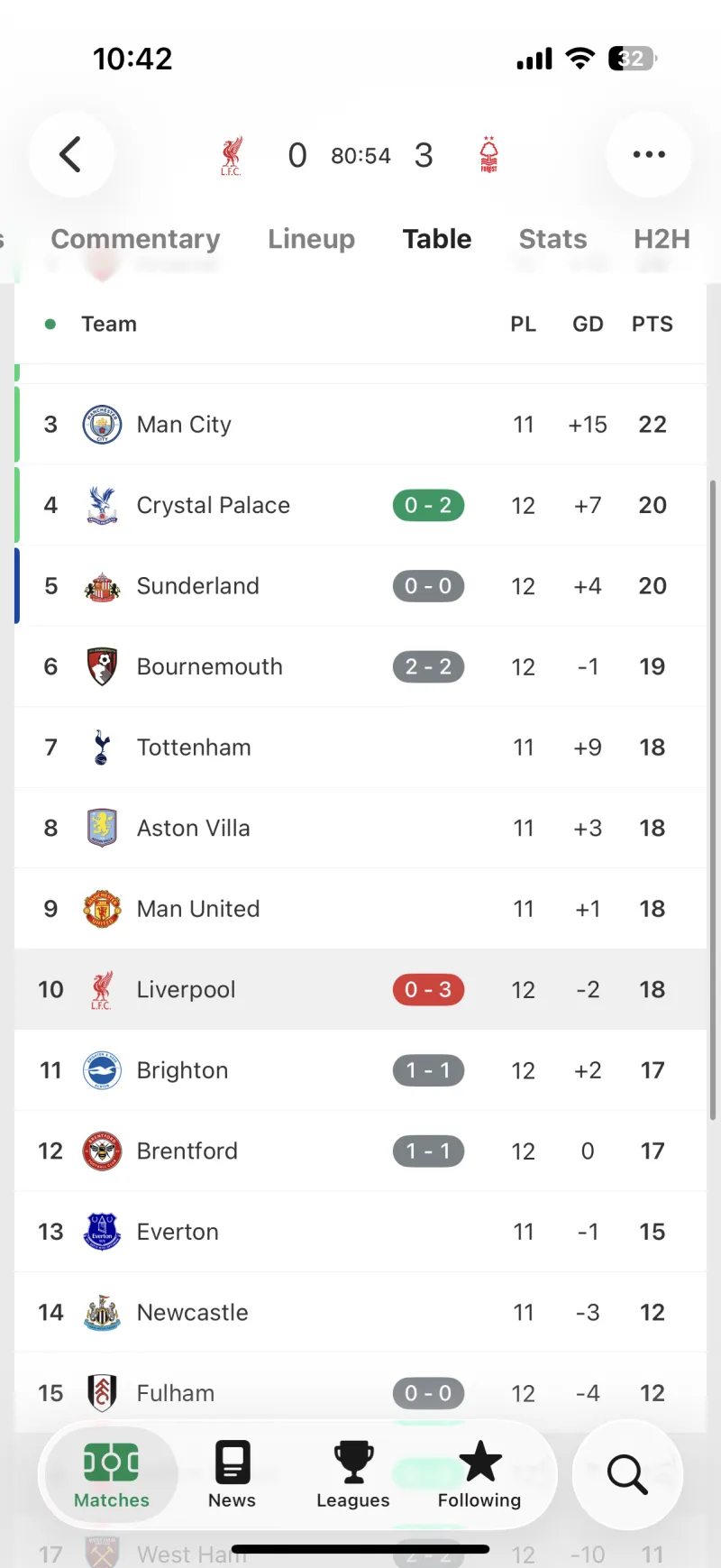Tap the back arrow button
The height and width of the screenshot is (1568, 721).
(71, 155)
